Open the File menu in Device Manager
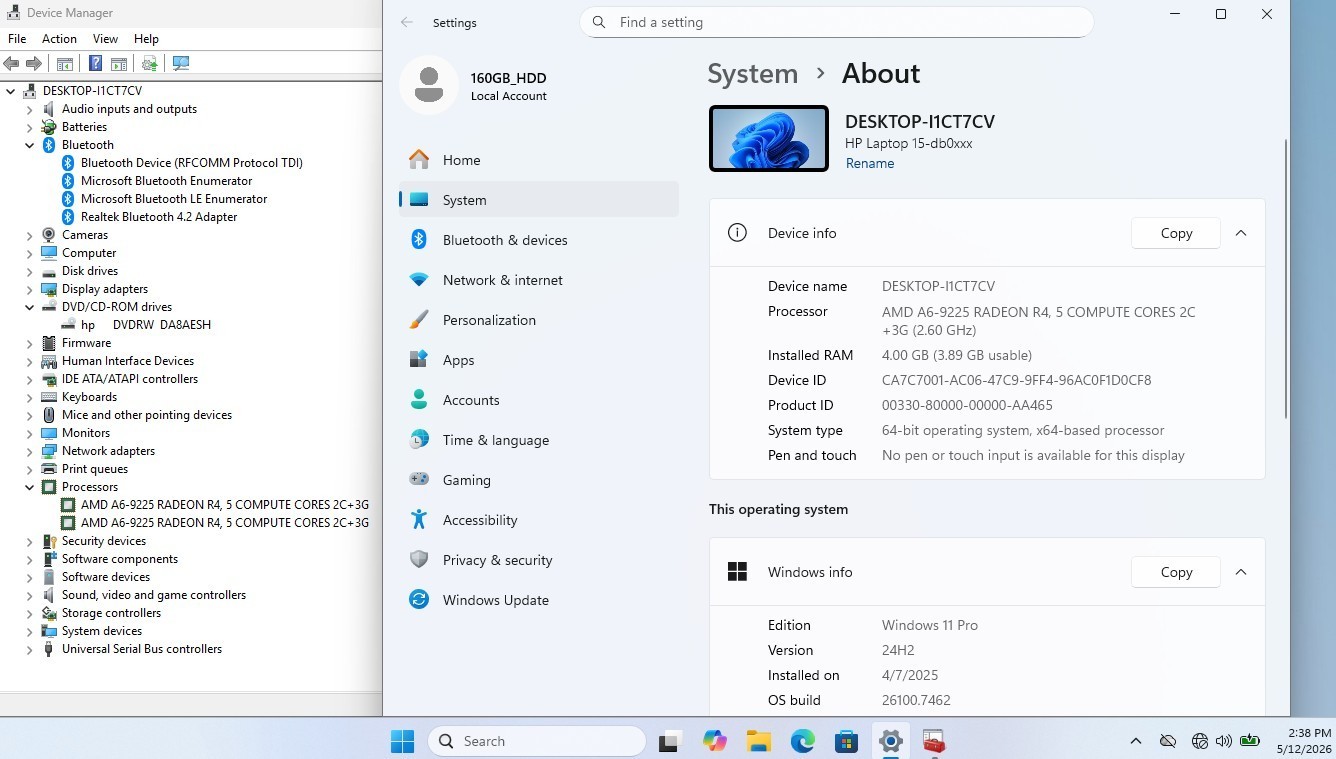The width and height of the screenshot is (1336, 759). tap(17, 38)
